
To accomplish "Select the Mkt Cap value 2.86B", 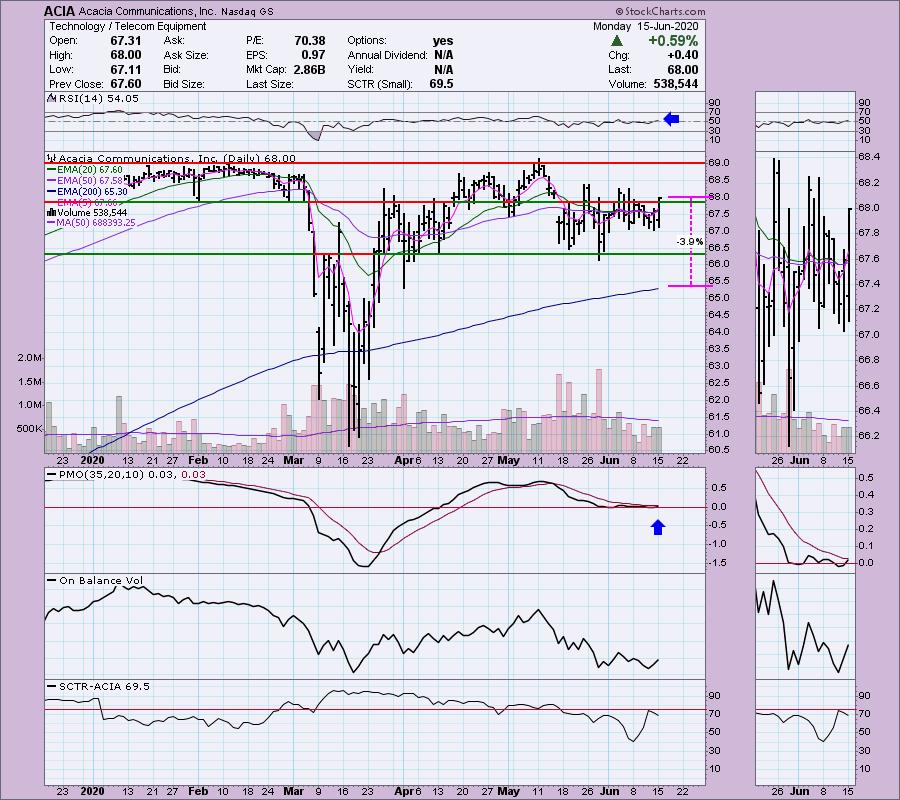I will click(307, 69).
